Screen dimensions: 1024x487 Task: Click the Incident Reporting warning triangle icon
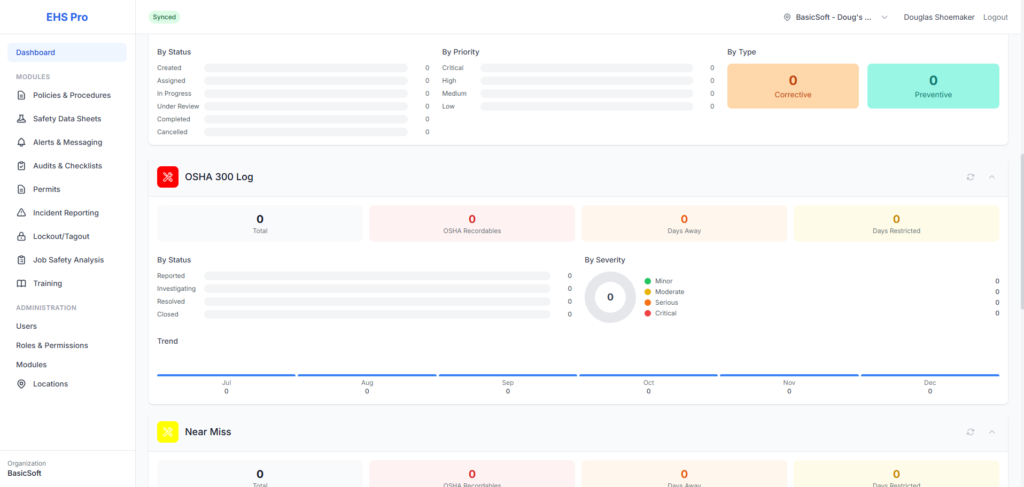[x=23, y=213]
